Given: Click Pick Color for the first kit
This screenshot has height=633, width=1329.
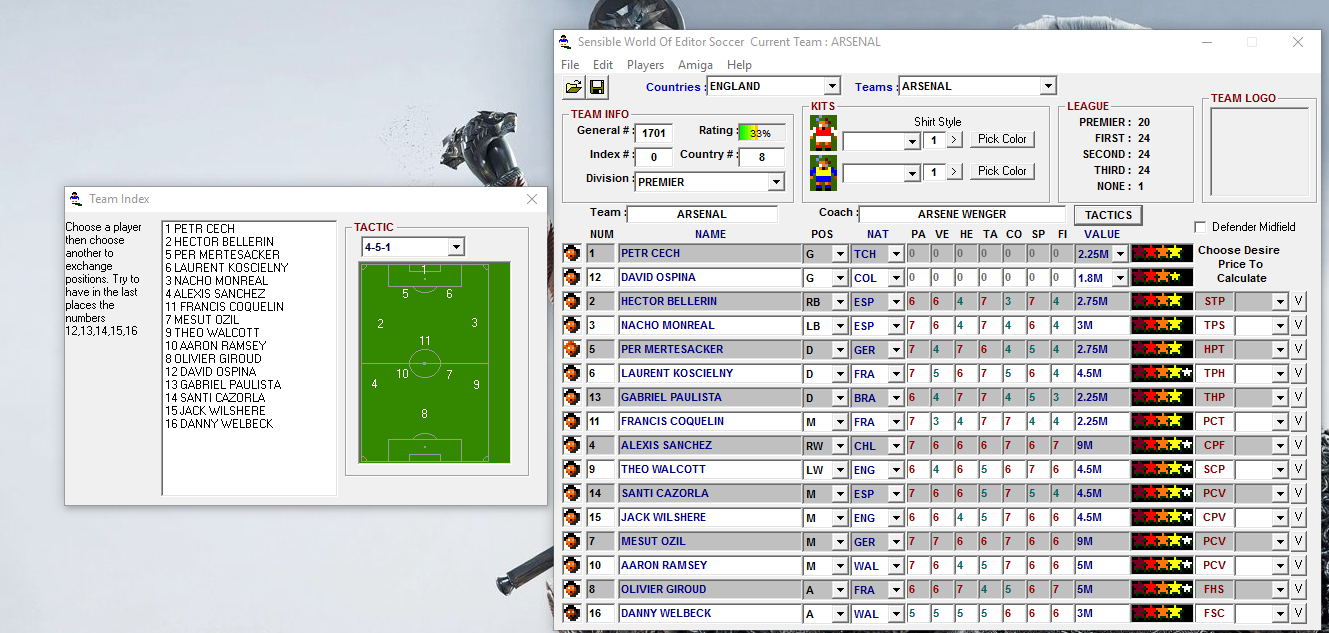Looking at the screenshot, I should click(x=1001, y=139).
